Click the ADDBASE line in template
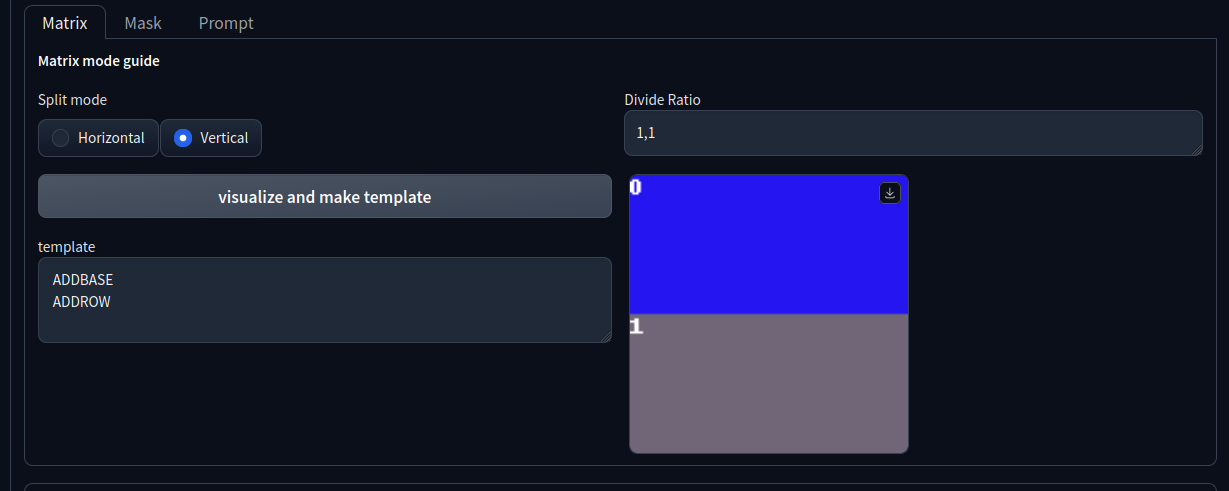Viewport: 1229px width, 491px height. tap(83, 280)
